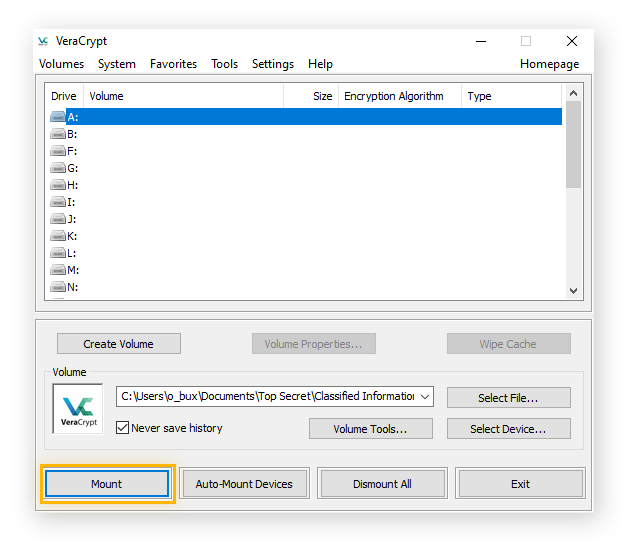The image size is (625, 545).
Task: Select drive letter row G:
Action: click(x=306, y=168)
